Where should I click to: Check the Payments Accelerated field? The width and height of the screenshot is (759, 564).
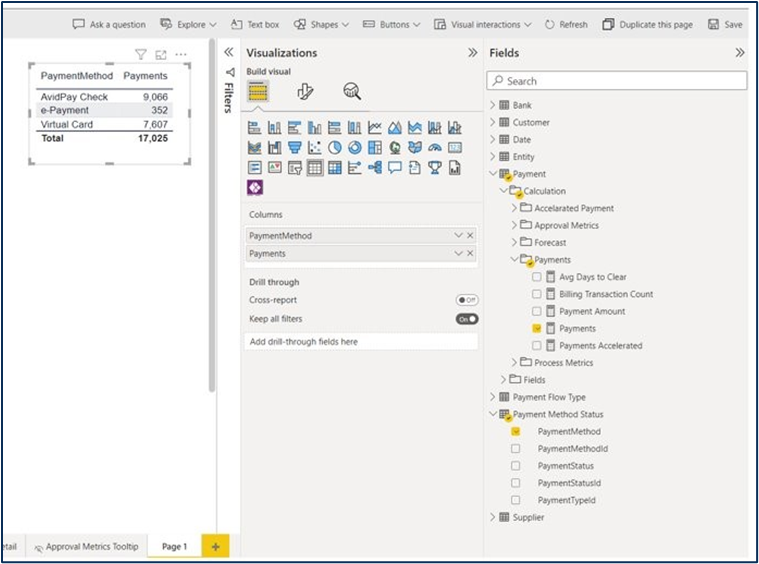click(536, 345)
